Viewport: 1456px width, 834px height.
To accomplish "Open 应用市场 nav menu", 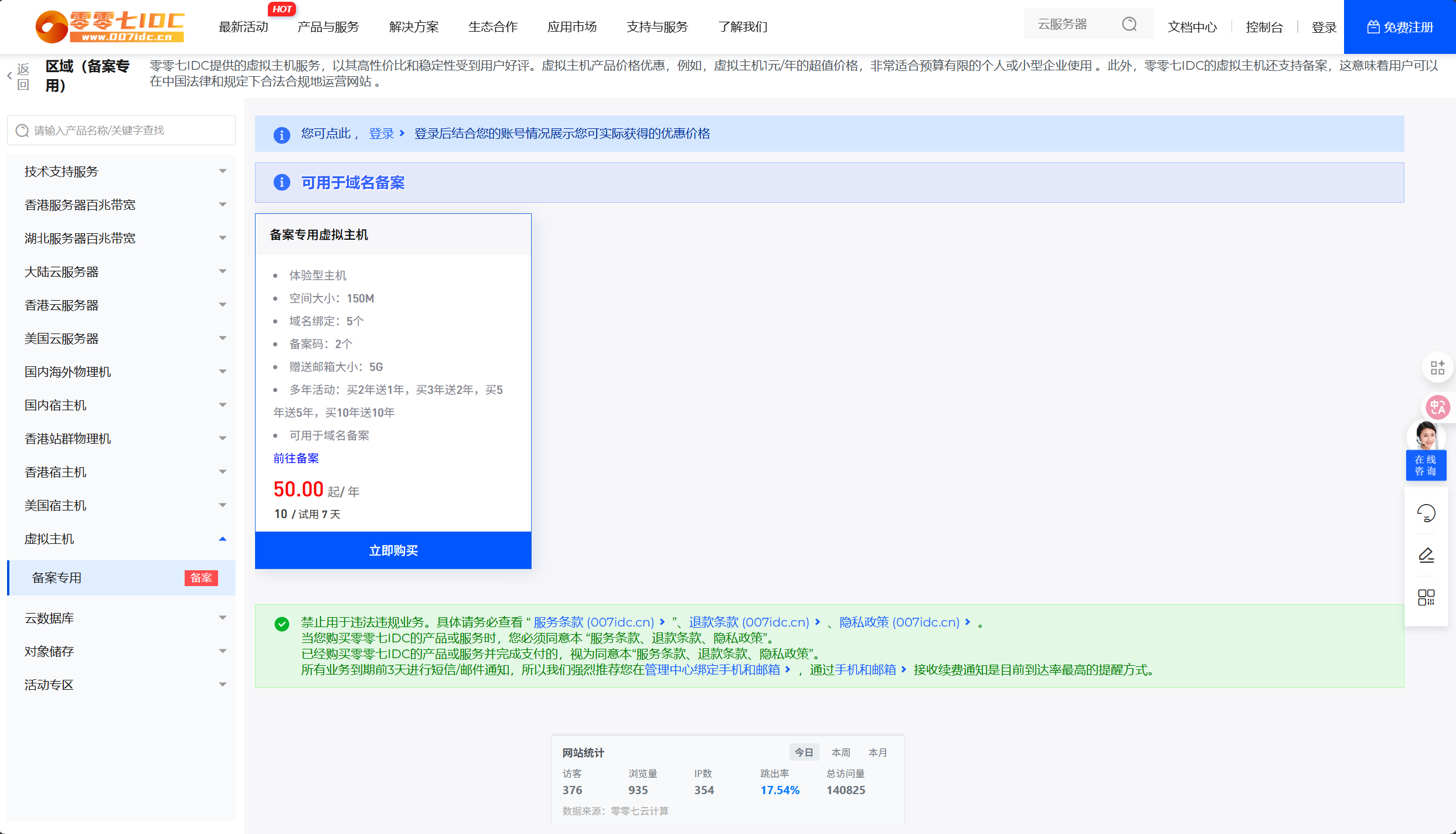I will [572, 27].
